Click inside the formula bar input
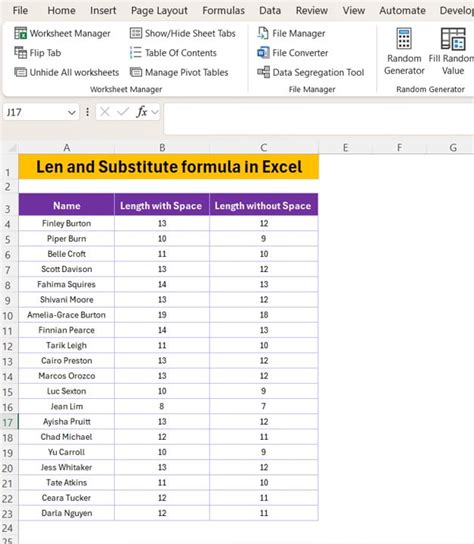This screenshot has height=544, width=474. [319, 118]
